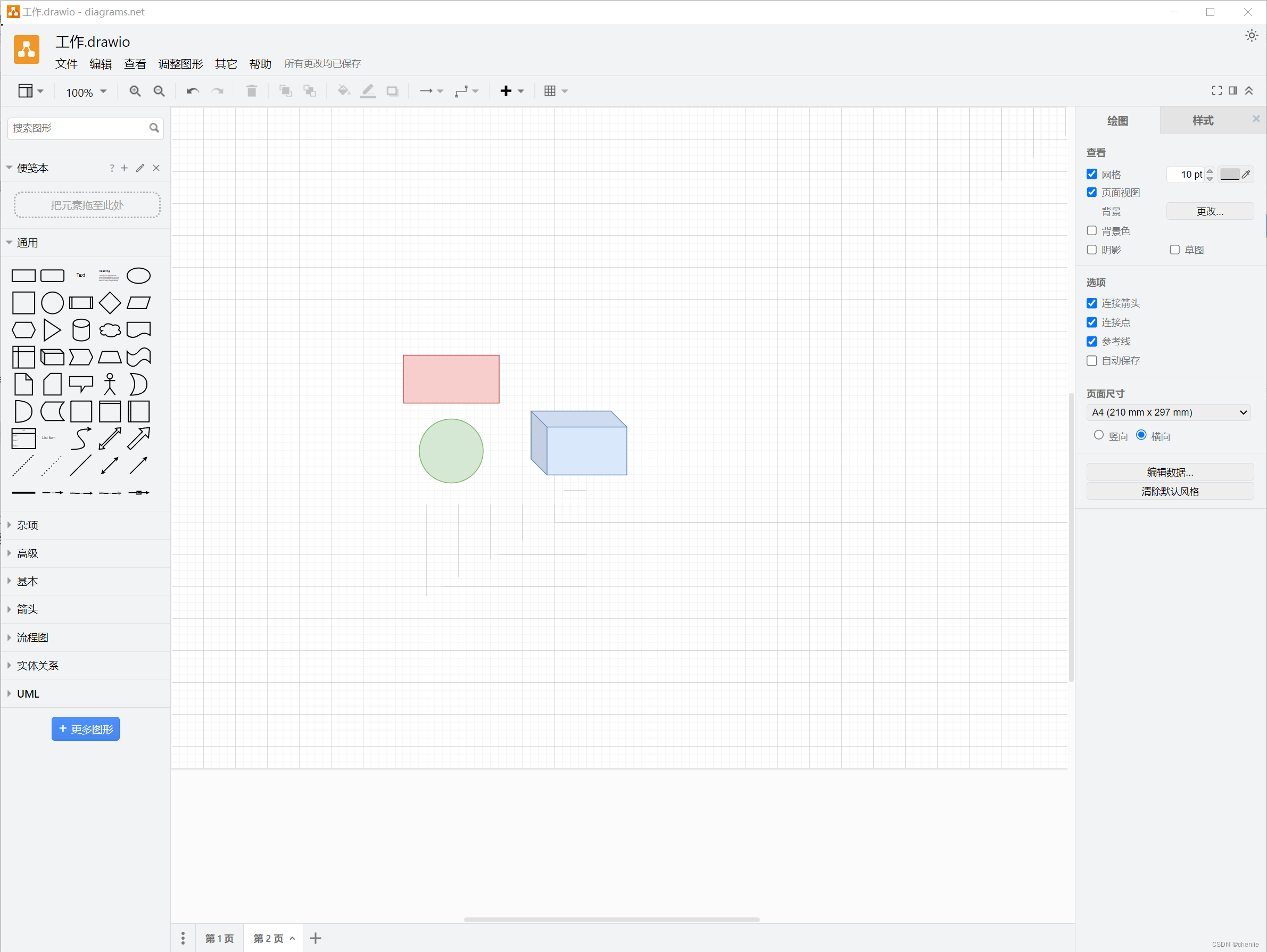Click the 清除默认风格 button
This screenshot has height=952, width=1267.
click(x=1170, y=492)
